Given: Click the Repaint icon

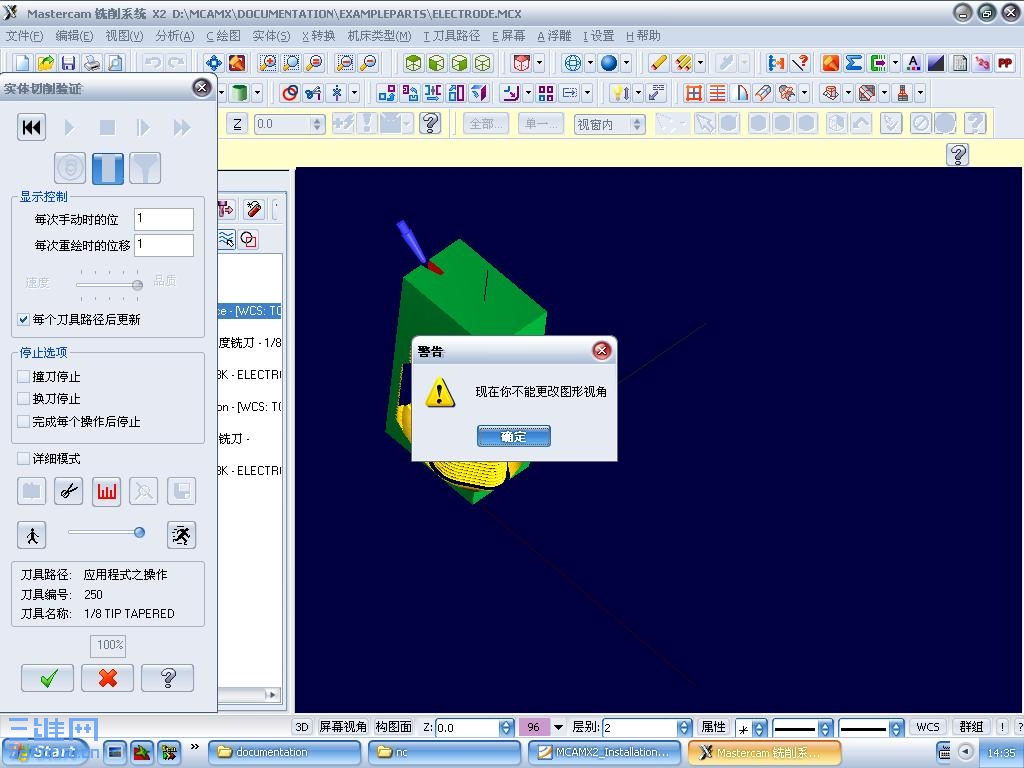Looking at the screenshot, I should [x=236, y=63].
